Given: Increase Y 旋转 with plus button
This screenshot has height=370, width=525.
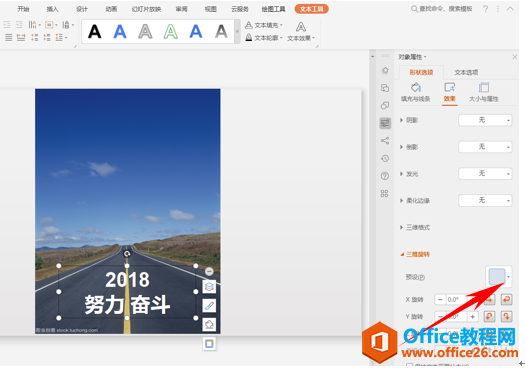Looking at the screenshot, I should (473, 316).
